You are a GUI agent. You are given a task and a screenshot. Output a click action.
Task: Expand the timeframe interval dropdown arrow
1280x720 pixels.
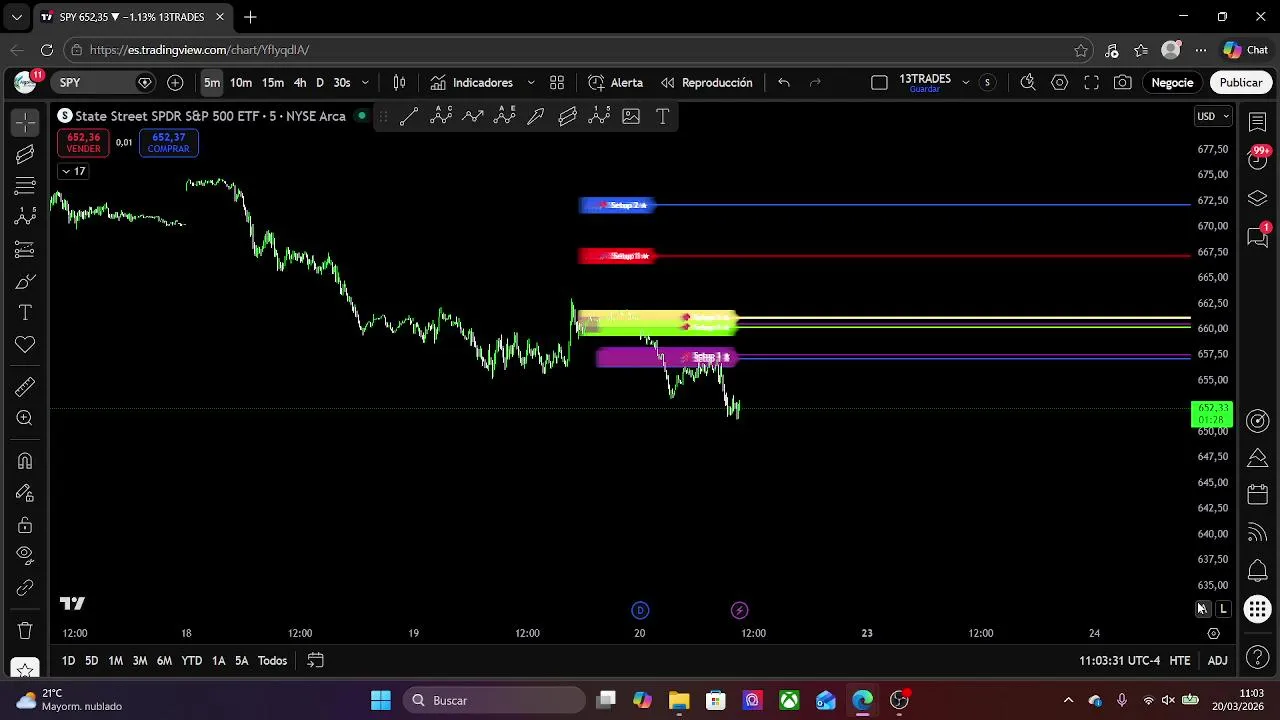coord(365,83)
